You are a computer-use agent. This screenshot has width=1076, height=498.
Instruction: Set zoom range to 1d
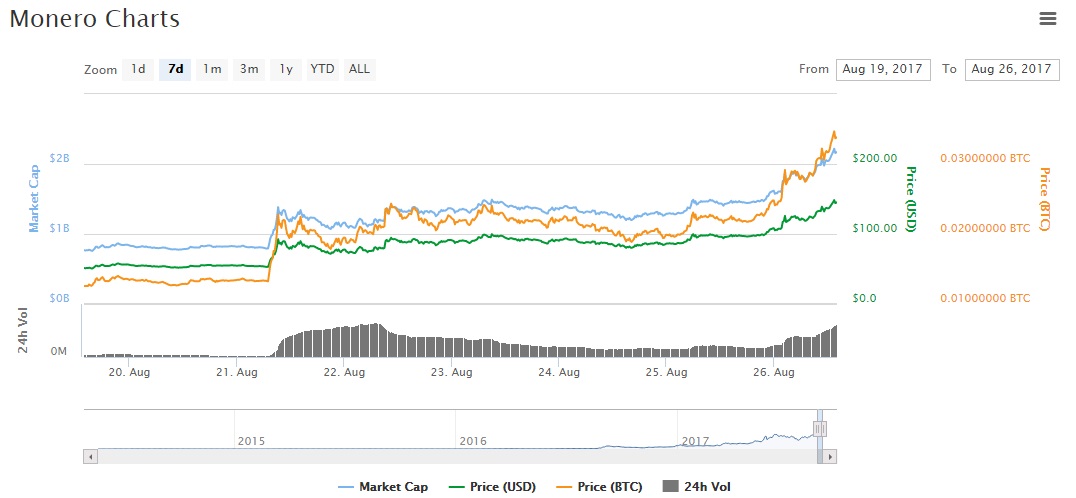click(138, 69)
